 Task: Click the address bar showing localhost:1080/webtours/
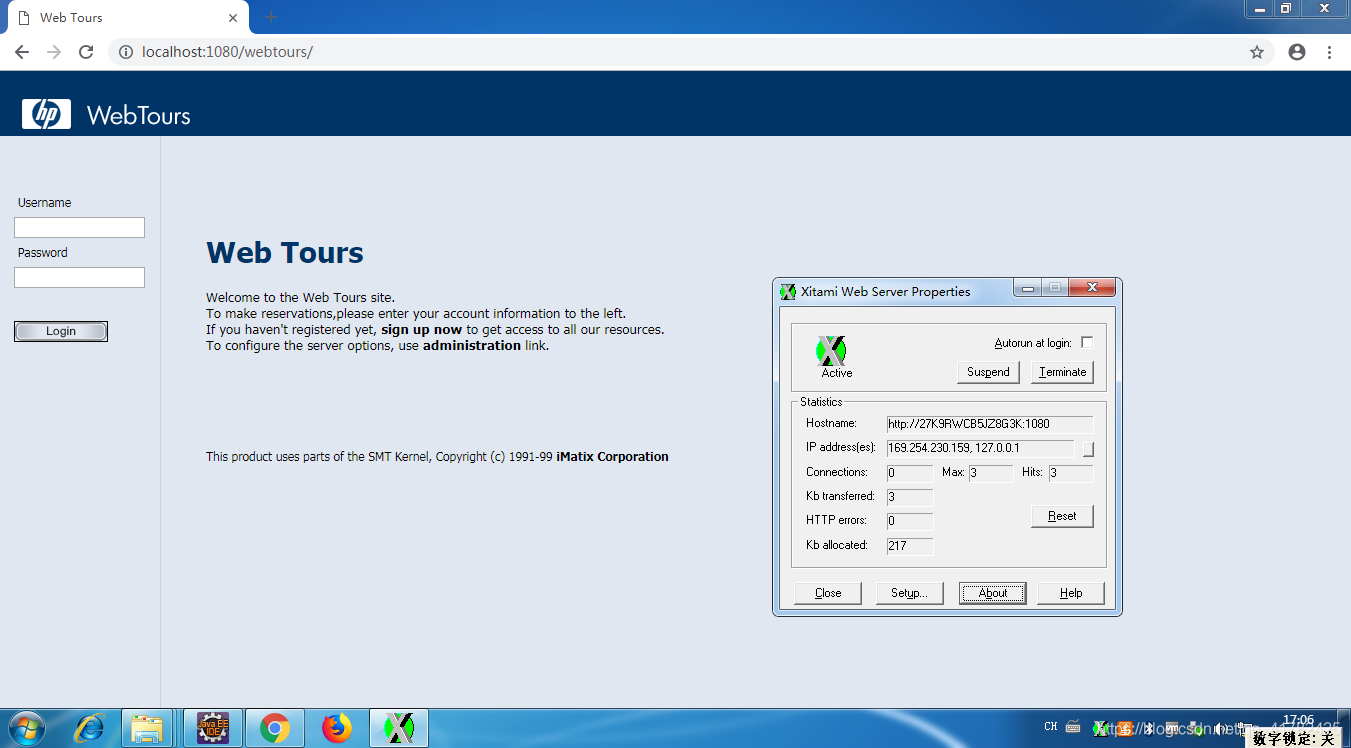690,52
